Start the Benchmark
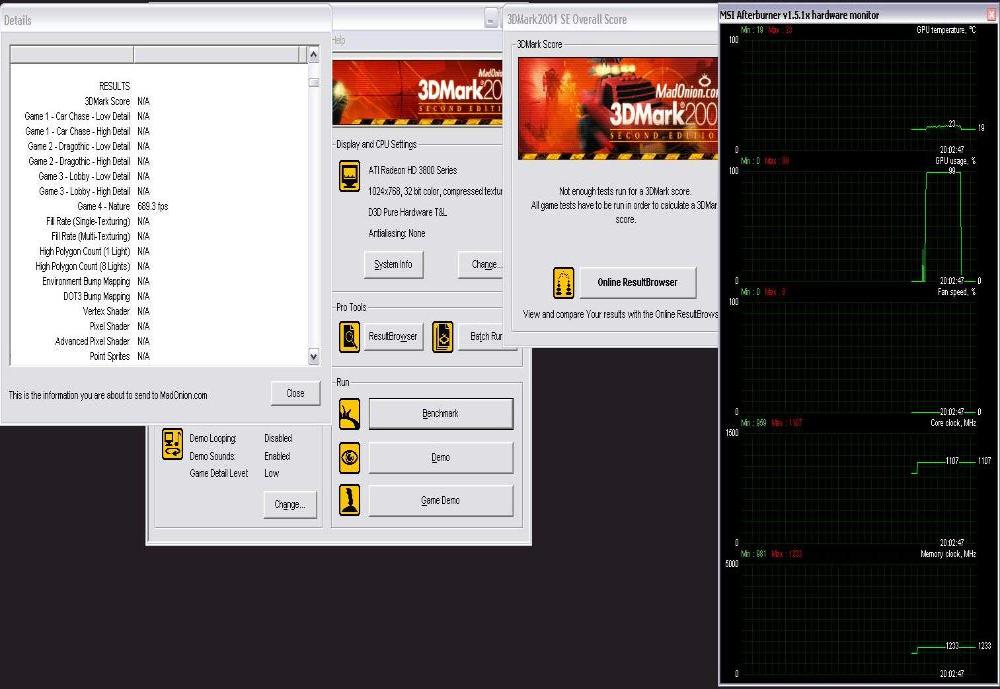Screen dimensions: 1000x689 click(441, 413)
